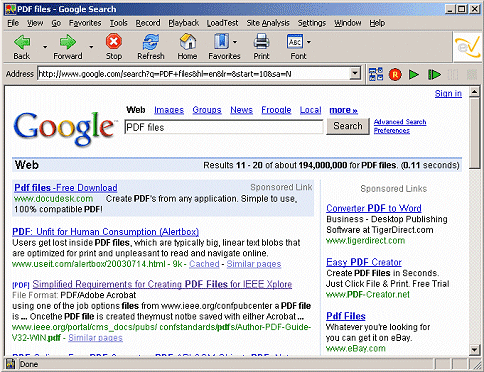Click the Font toolbar icon
The width and height of the screenshot is (484, 372).
click(x=295, y=42)
